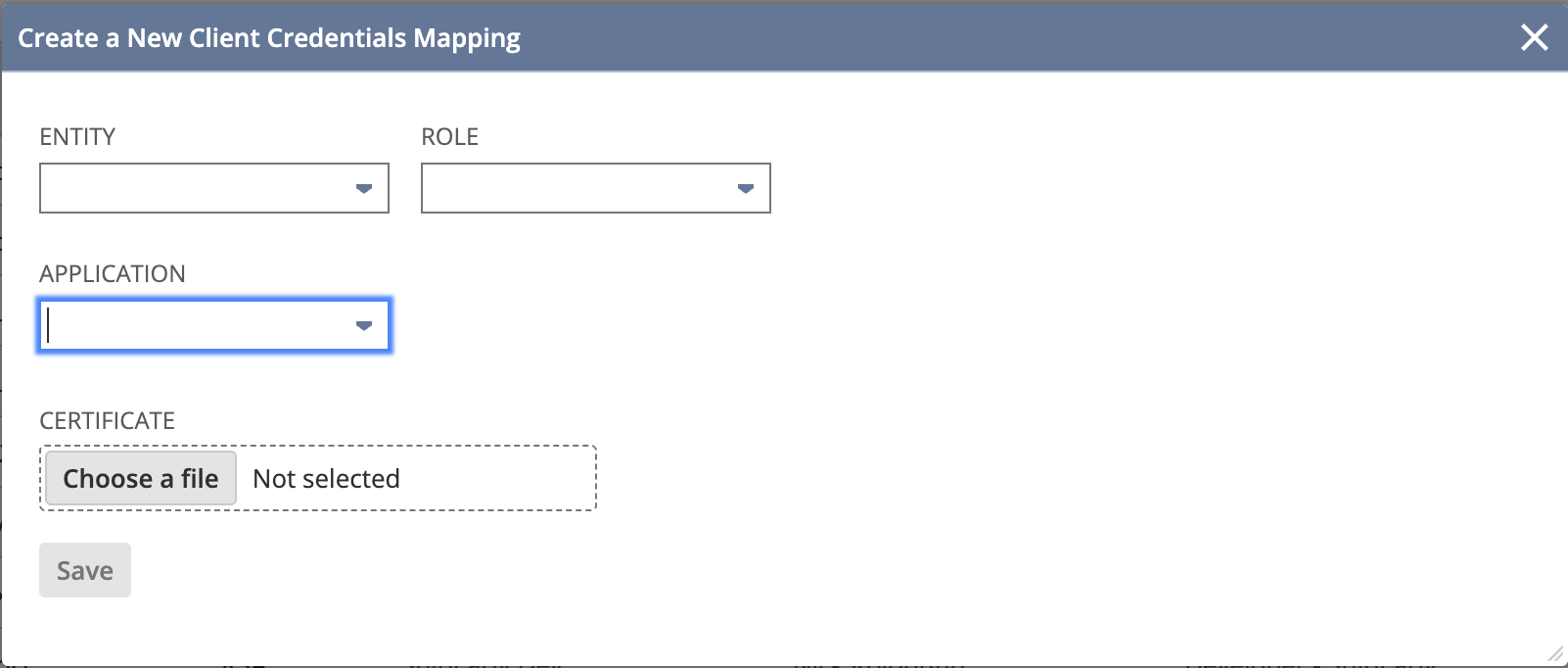Click the Choose a file button
The image size is (1568, 668).
(141, 478)
